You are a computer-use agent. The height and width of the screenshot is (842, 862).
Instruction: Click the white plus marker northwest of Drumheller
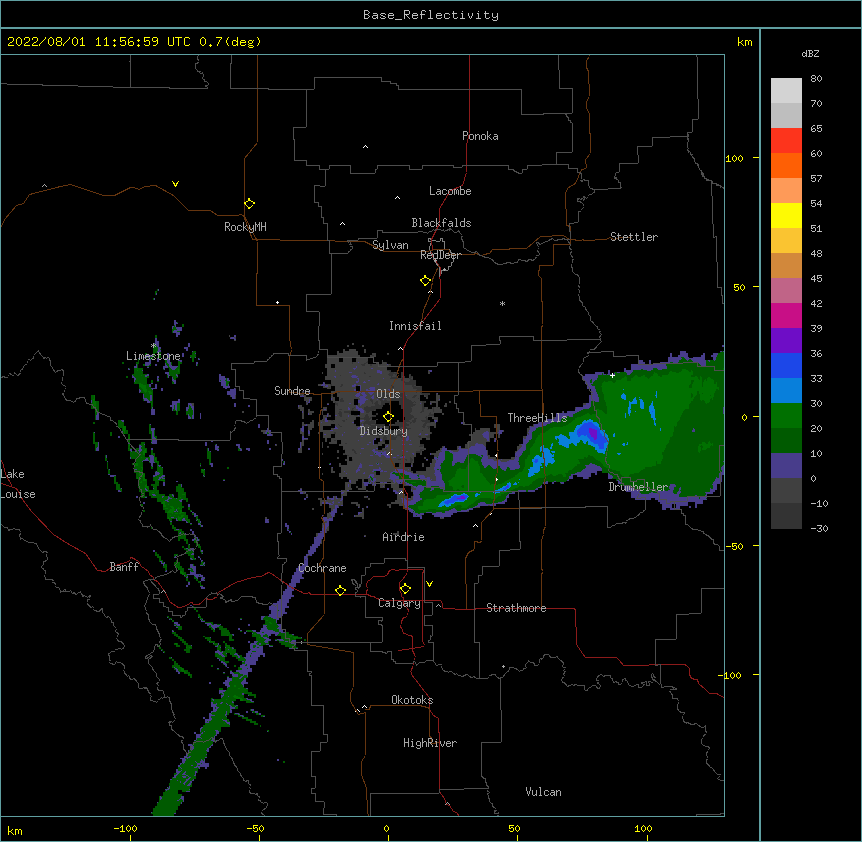coord(612,375)
